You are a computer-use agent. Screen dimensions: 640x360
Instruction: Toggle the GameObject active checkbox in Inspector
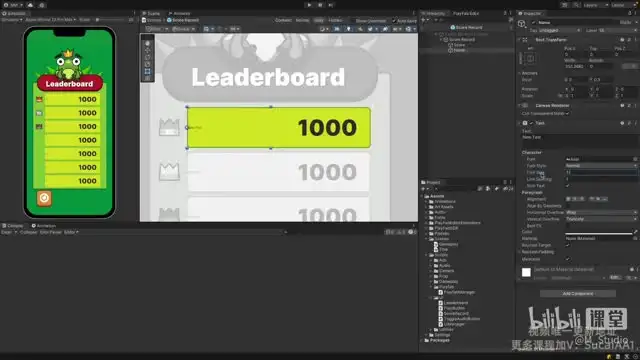(x=533, y=22)
